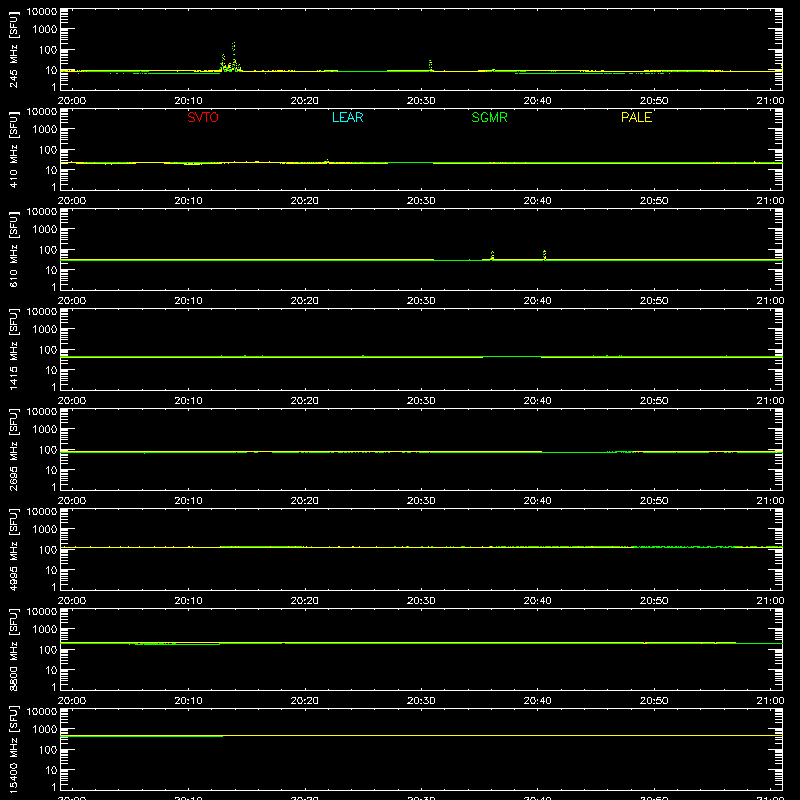The width and height of the screenshot is (800, 800).
Task: Click the 10 tick label on the 610 MHz axis
Action: [51, 270]
